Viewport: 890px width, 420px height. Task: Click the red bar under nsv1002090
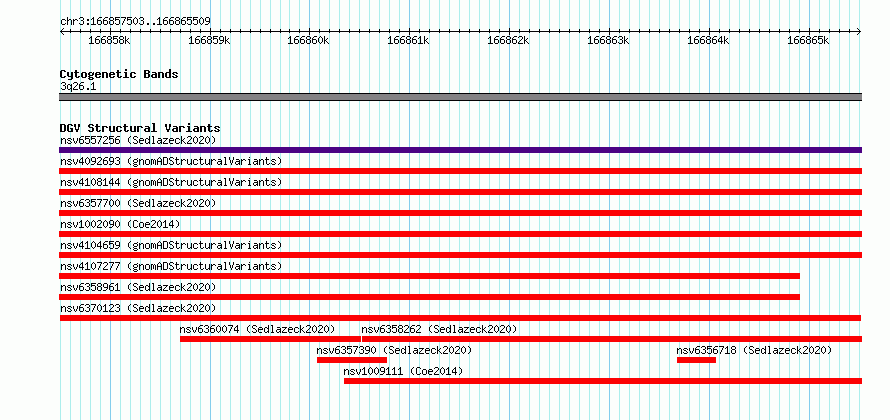460,234
